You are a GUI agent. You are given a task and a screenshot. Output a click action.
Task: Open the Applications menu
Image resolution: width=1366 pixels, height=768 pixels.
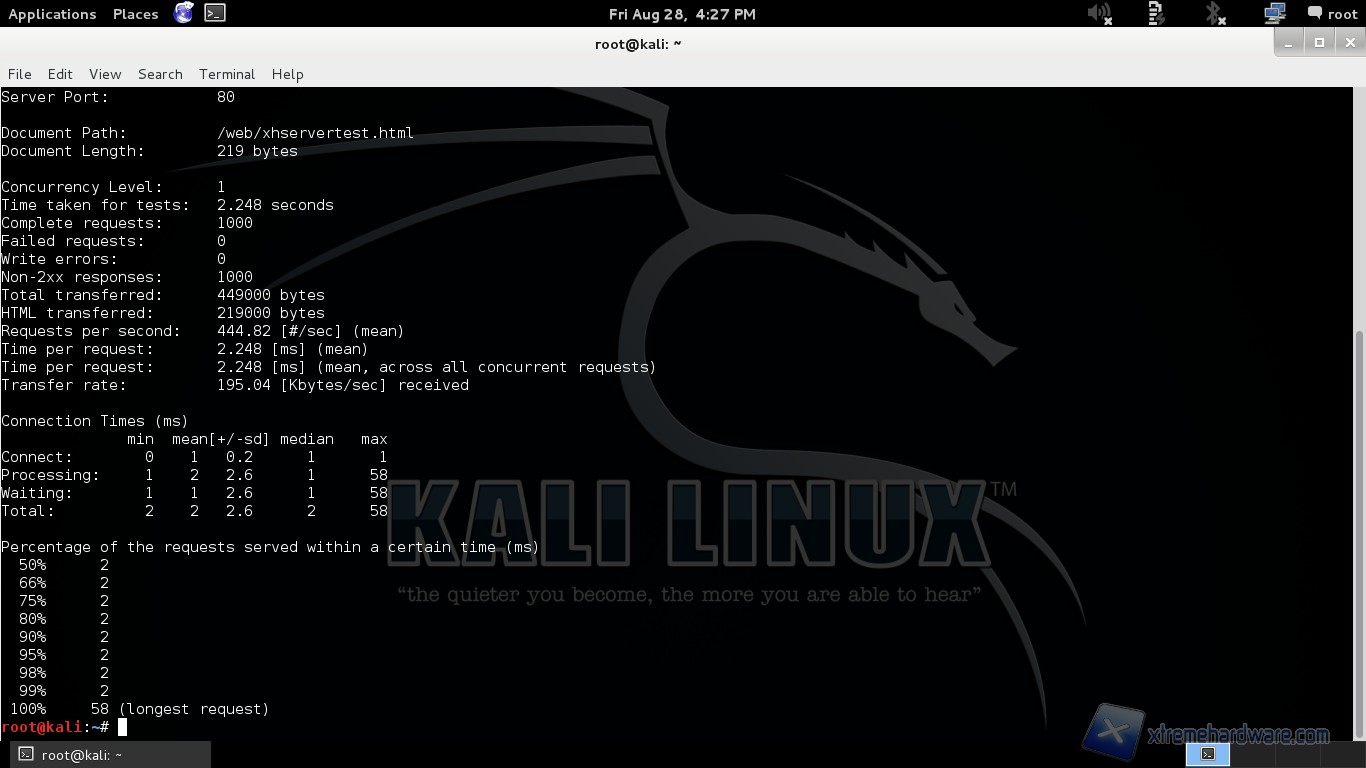coord(52,14)
